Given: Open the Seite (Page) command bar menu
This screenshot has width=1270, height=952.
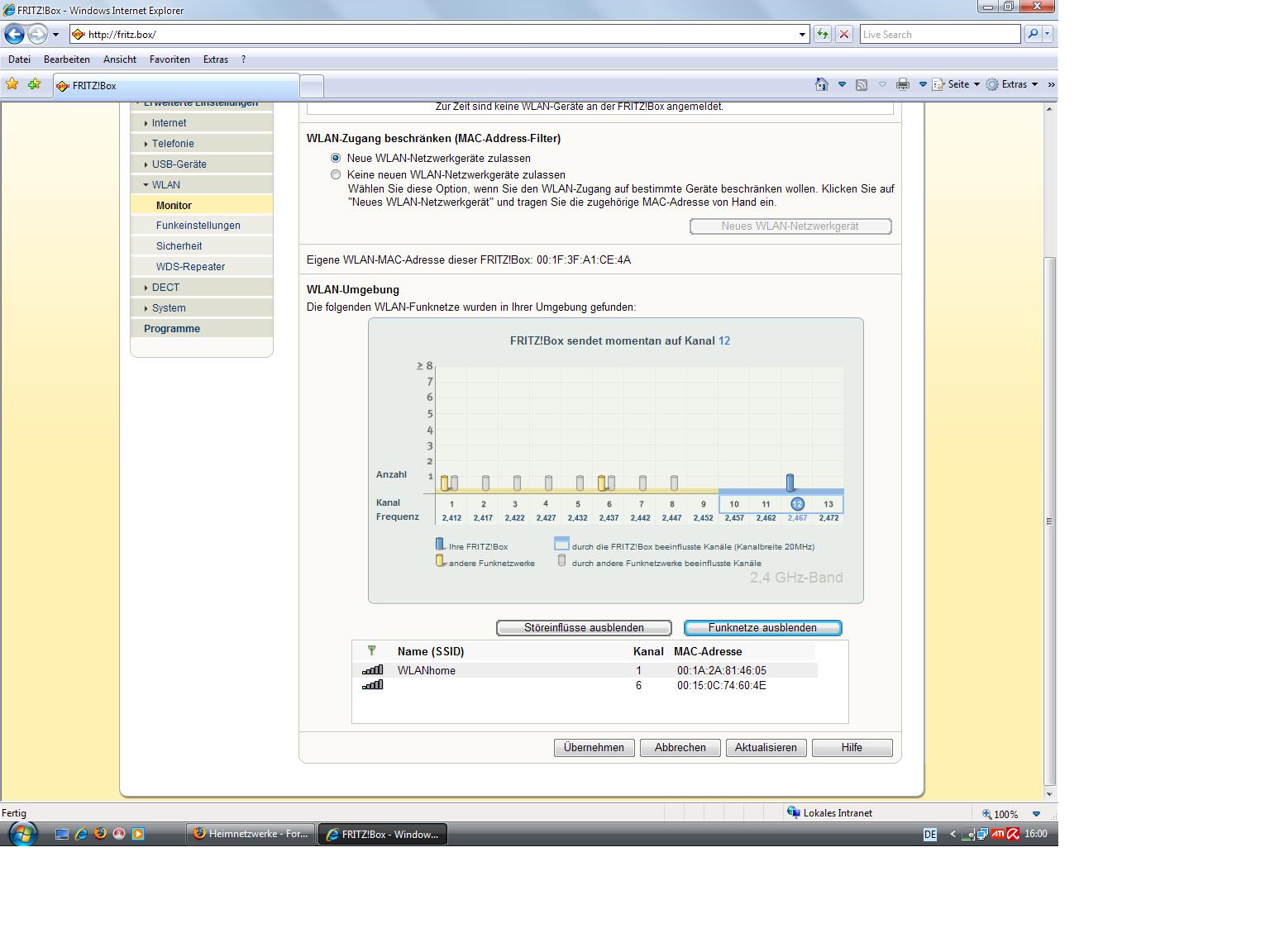Looking at the screenshot, I should point(957,84).
